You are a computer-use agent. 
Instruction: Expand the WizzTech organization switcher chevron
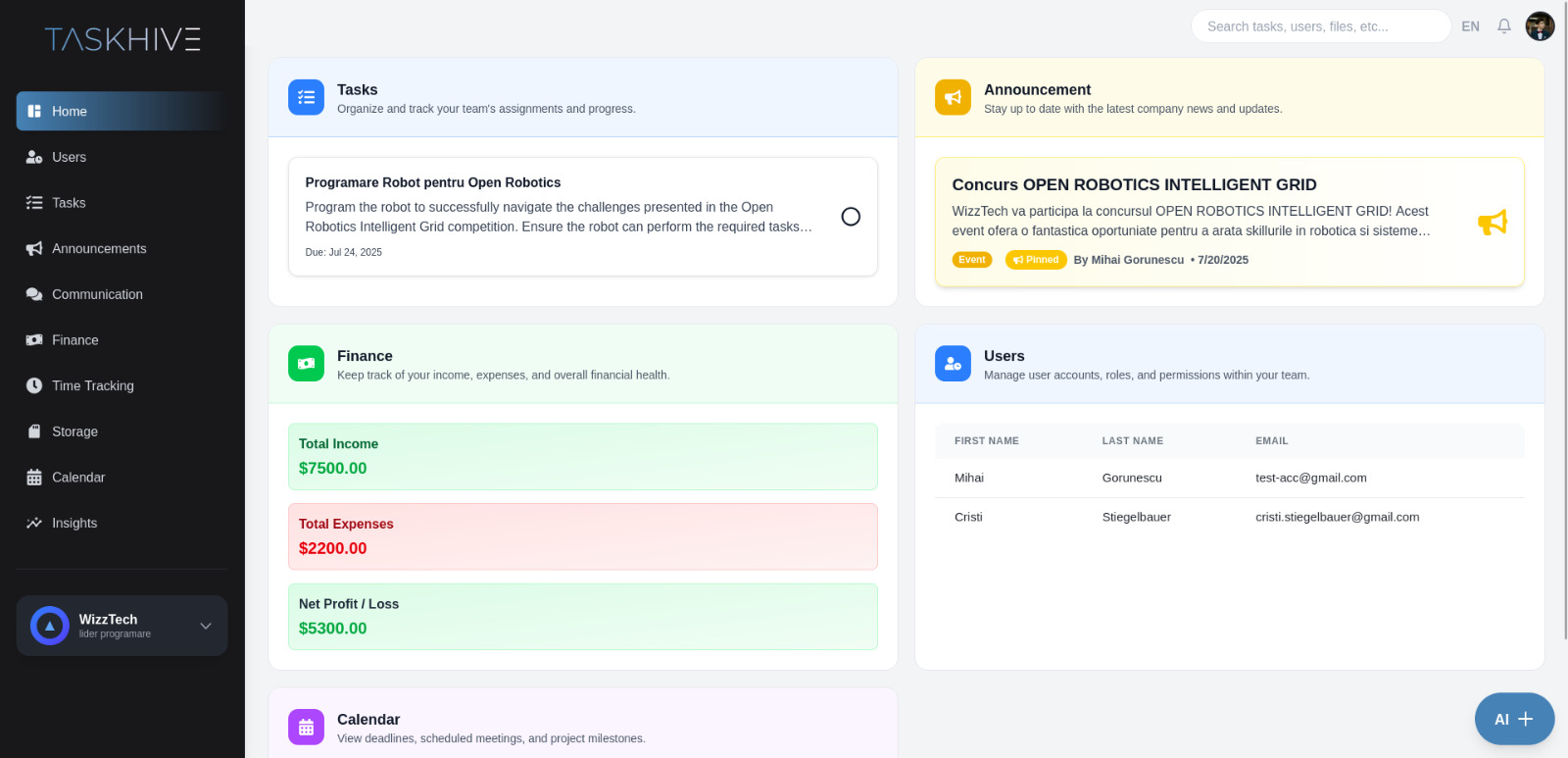click(206, 626)
